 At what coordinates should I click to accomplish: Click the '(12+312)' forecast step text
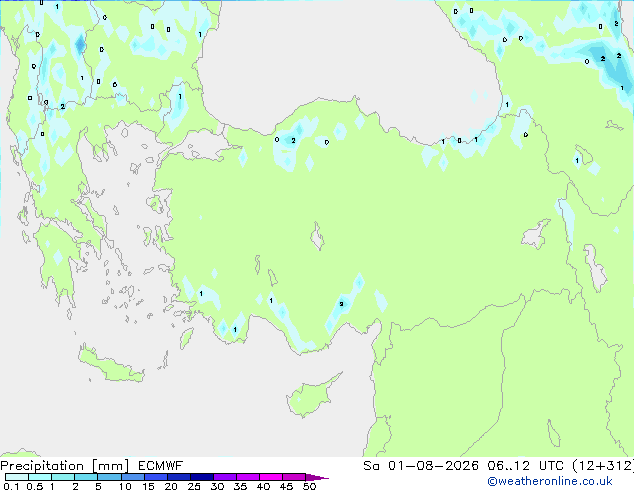pos(603,466)
